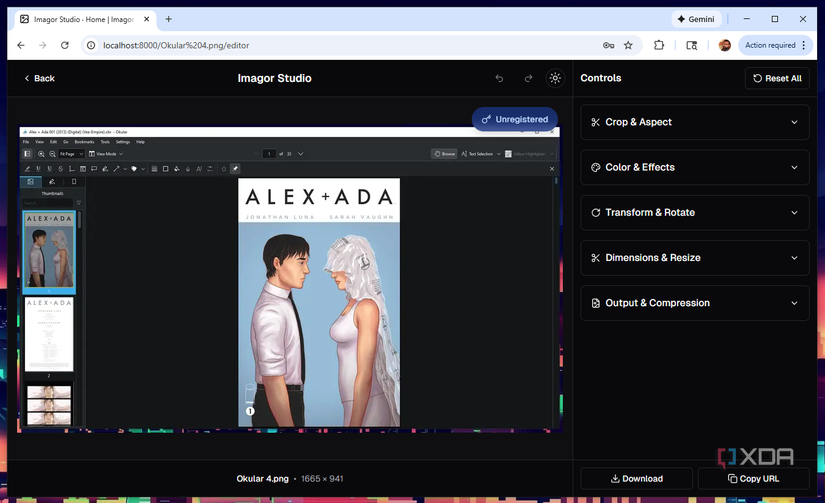Go back using the Back button in the editor
Screen dimensions: 825x503
pyautogui.click(x=39, y=78)
